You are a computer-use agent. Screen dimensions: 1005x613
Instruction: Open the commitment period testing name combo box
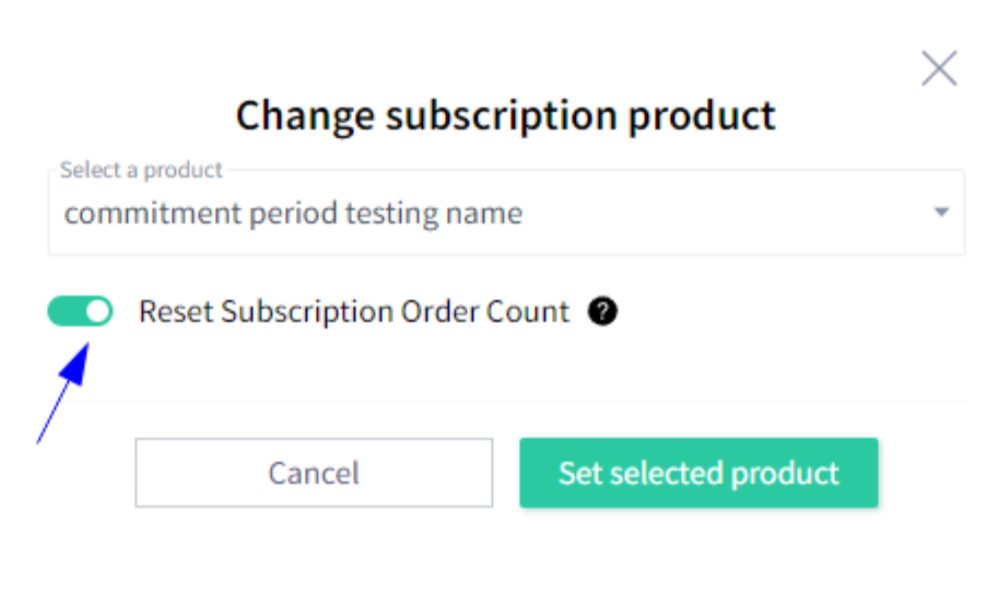click(x=506, y=212)
